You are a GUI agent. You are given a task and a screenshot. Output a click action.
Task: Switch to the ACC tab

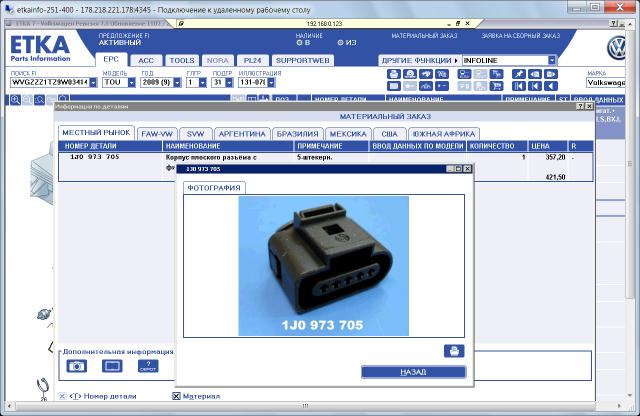146,60
